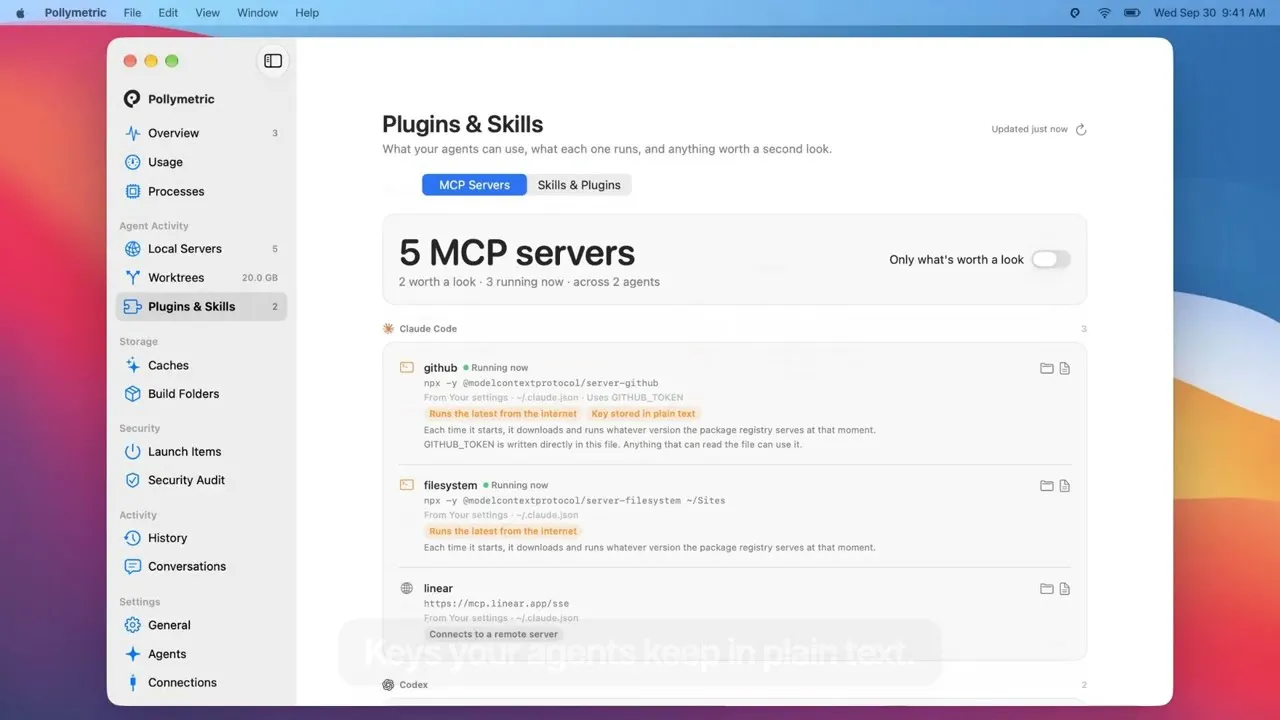The image size is (1280, 720).
Task: Click the document icon on the github row
Action: point(1065,368)
